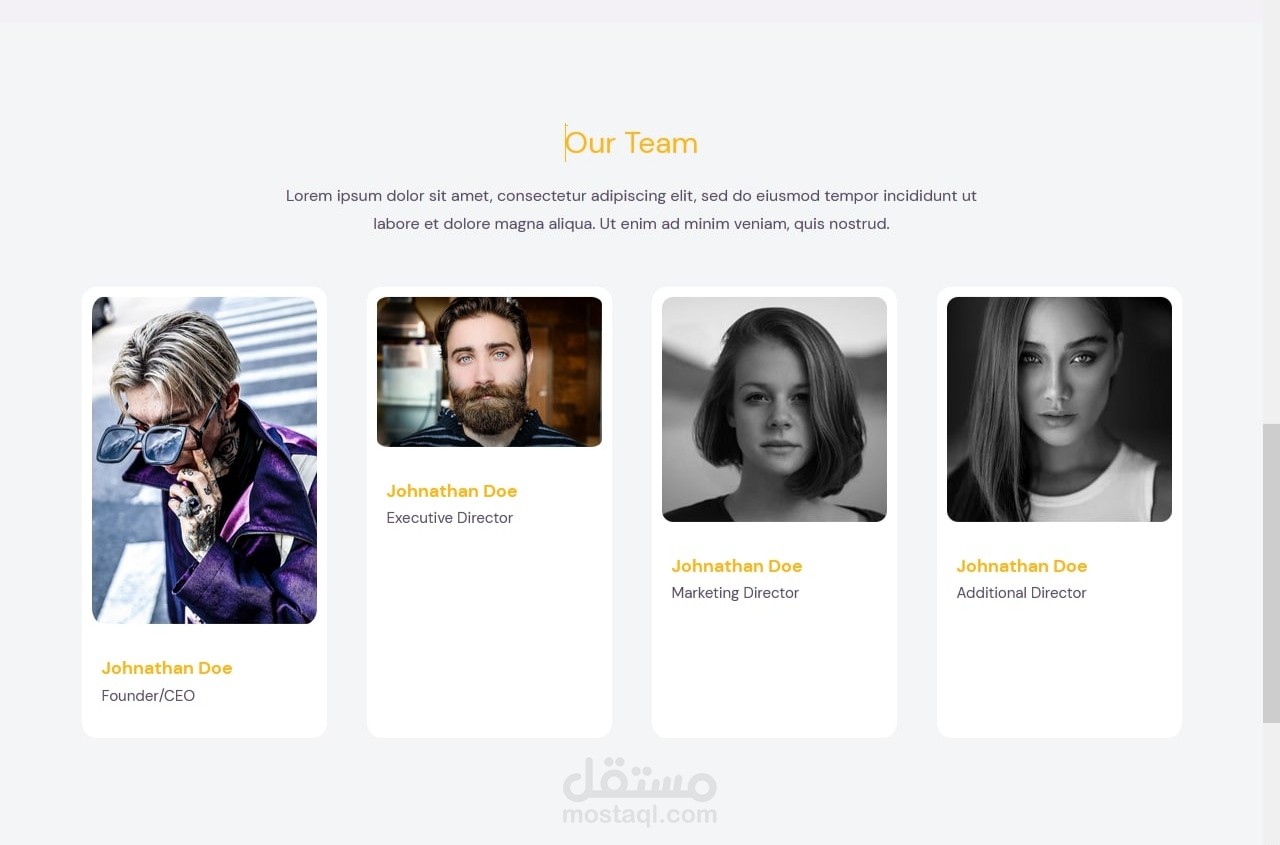
Task: Click the Founder/CEO role label
Action: click(148, 696)
